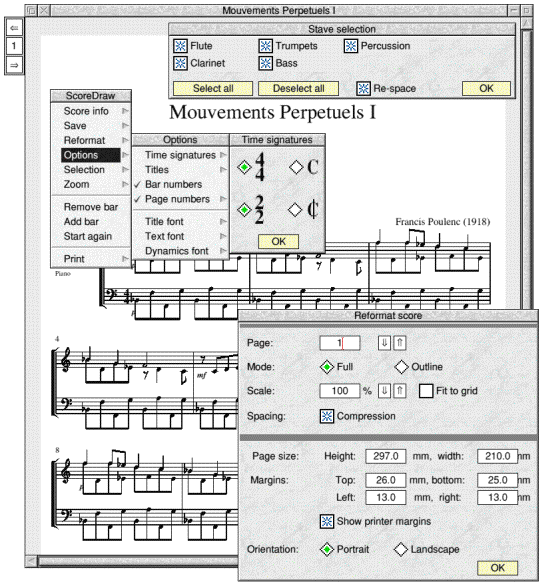Go to previous page with left arrow
543x586 pixels.
[x=14, y=28]
